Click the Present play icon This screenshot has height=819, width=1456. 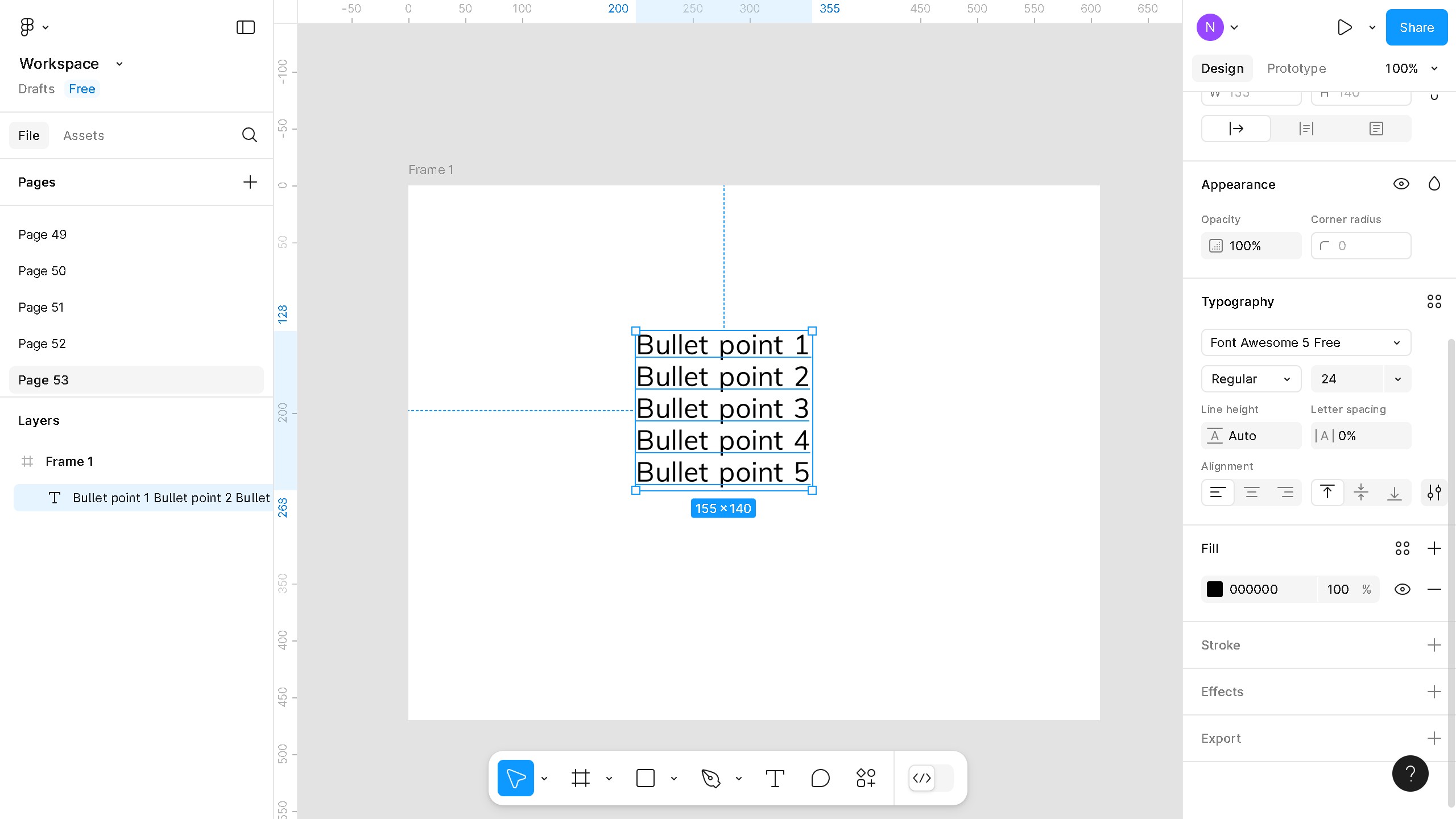tap(1345, 27)
